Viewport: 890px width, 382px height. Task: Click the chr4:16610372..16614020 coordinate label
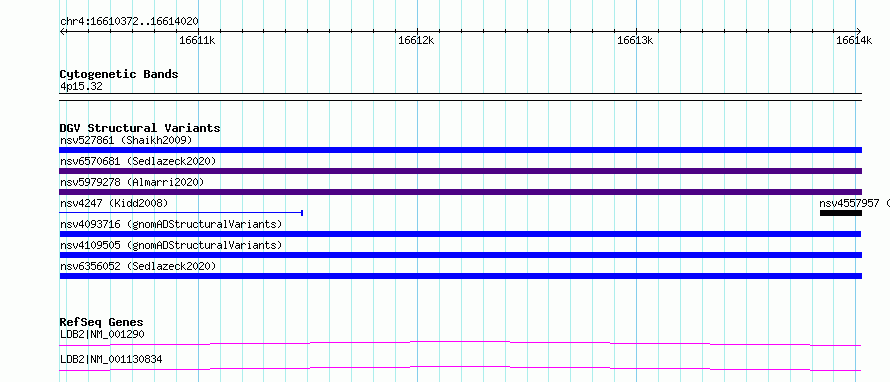click(129, 22)
